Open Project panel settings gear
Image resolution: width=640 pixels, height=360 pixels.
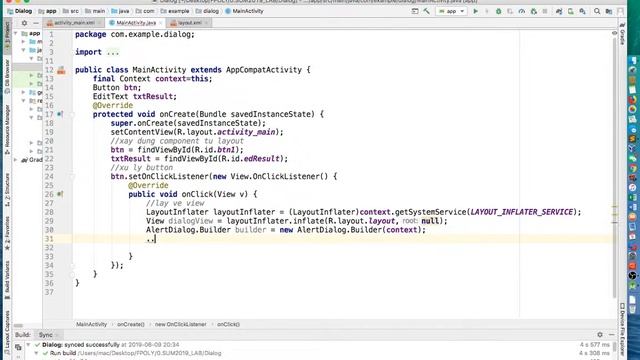pos(24,23)
